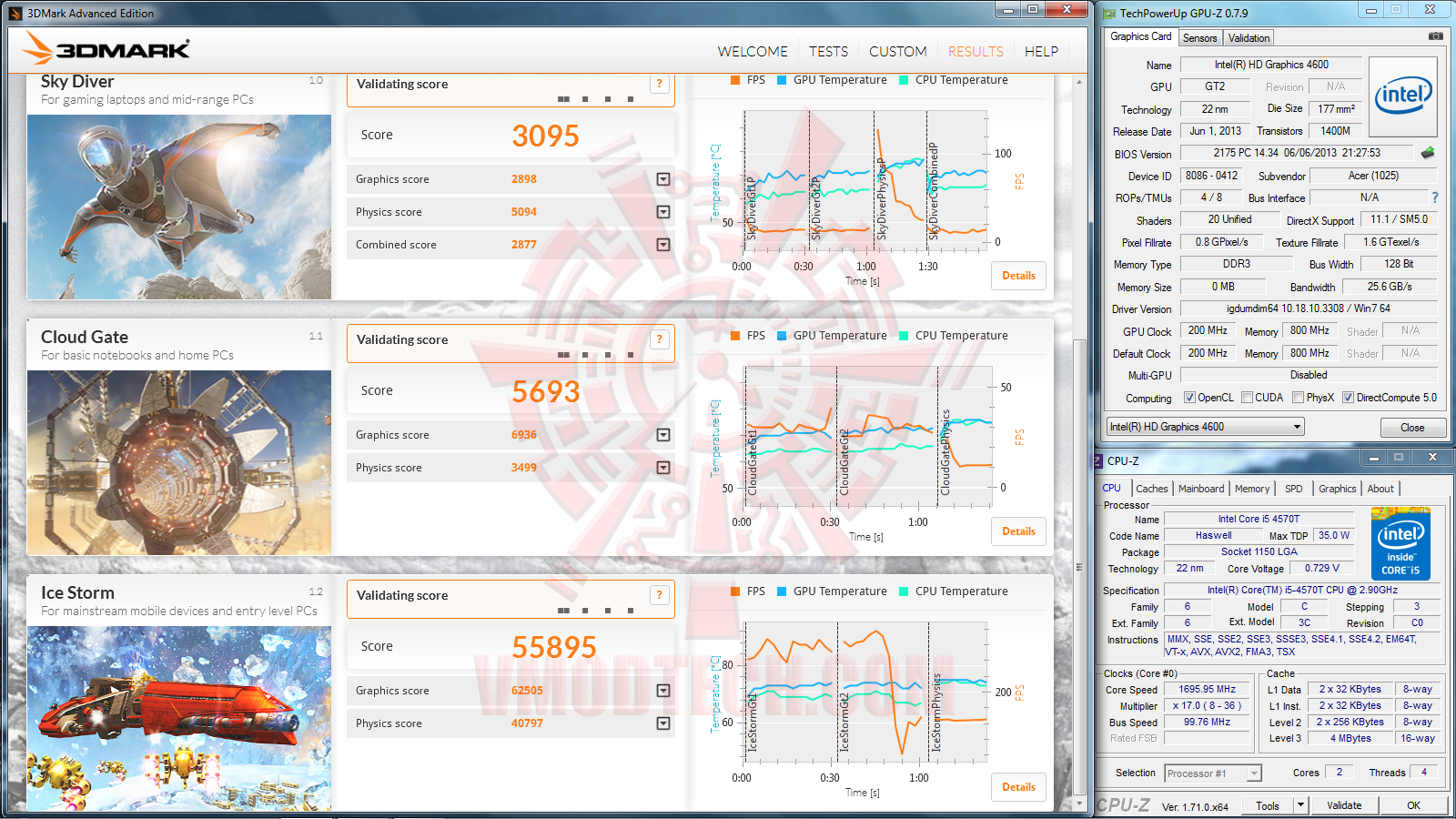Open the Memory tab in CPU-Z
Viewport: 1456px width, 819px height.
[1252, 489]
